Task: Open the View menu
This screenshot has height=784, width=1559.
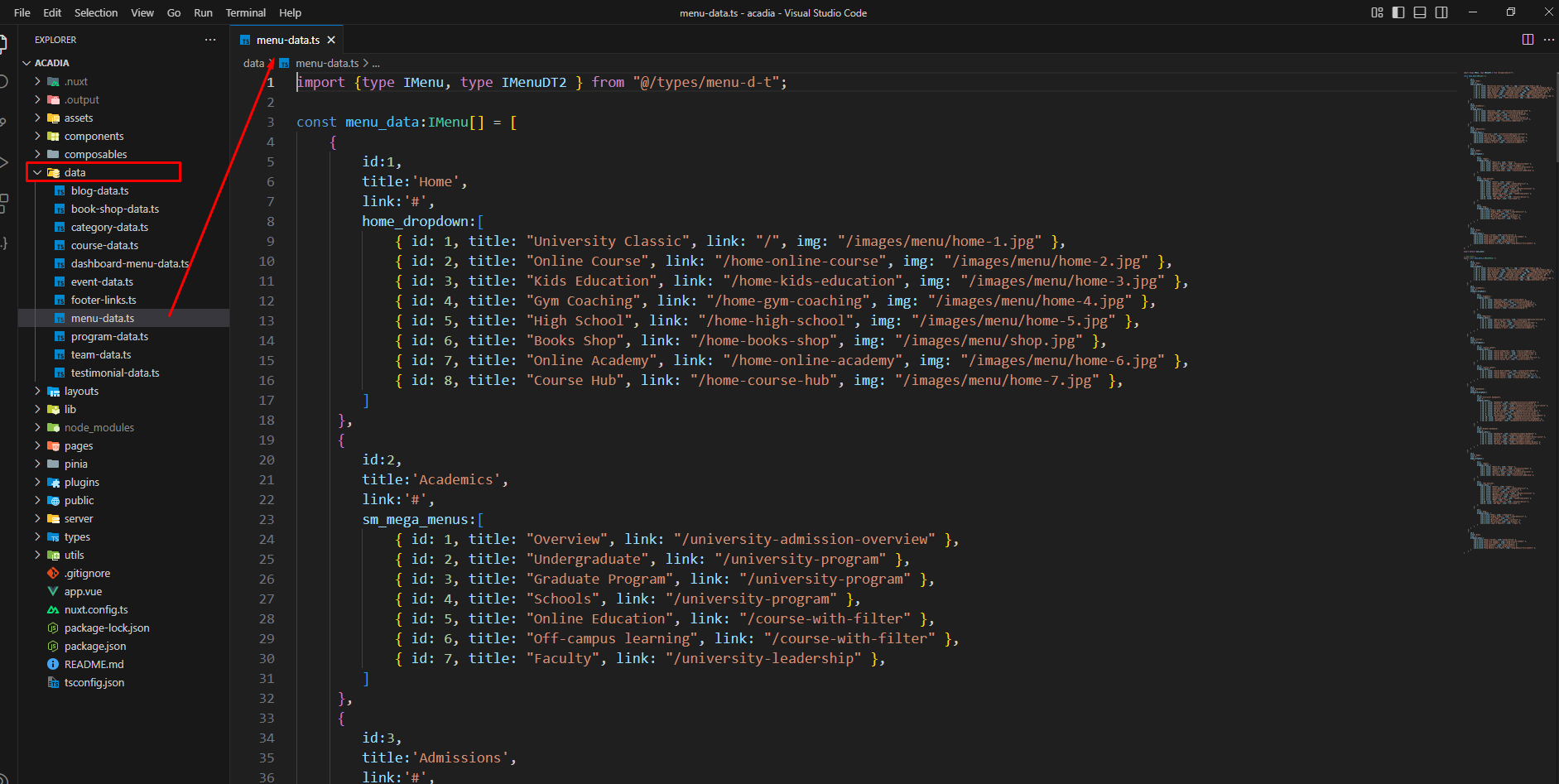Action: (142, 12)
